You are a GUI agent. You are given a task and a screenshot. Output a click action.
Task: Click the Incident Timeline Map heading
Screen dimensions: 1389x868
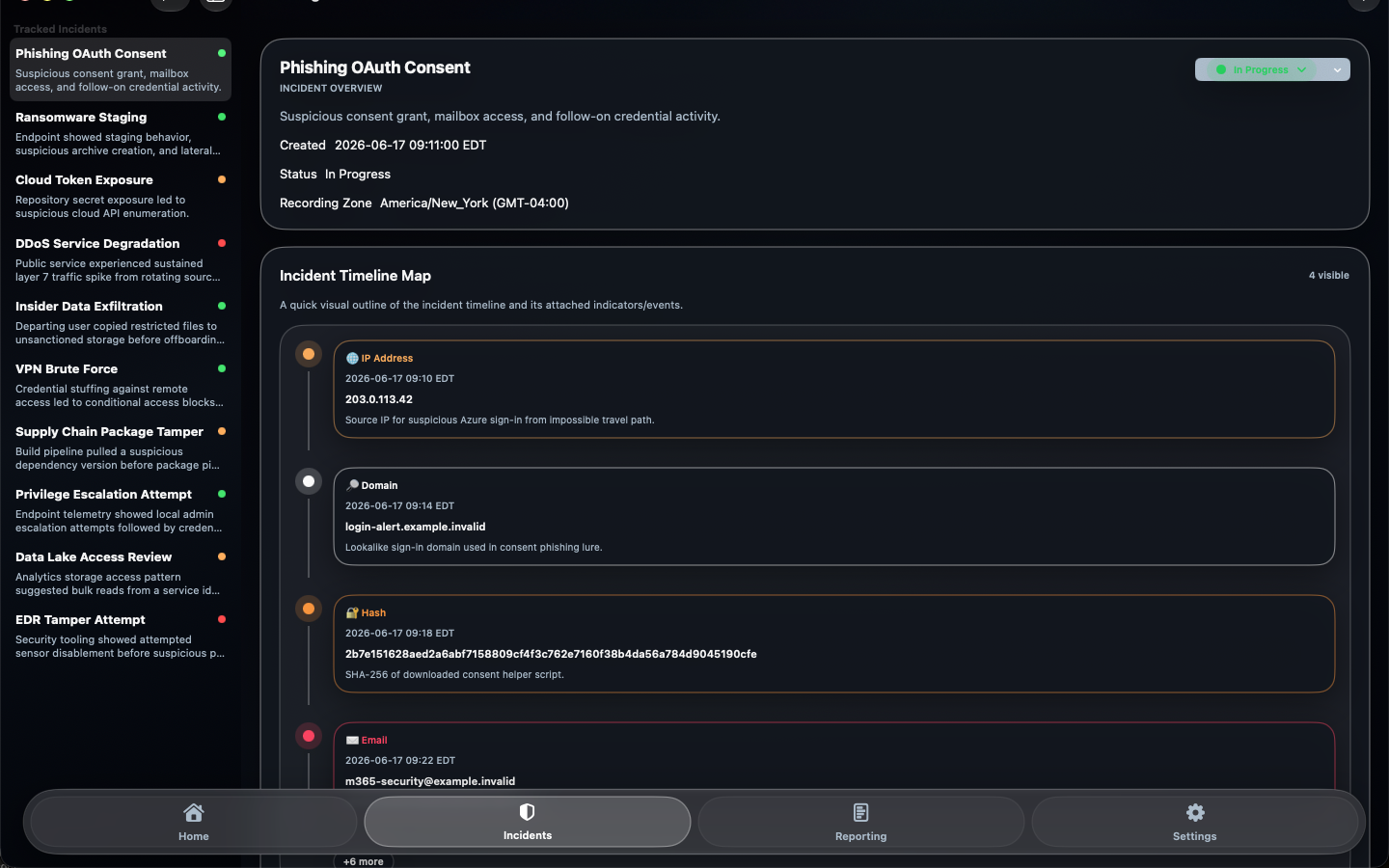[356, 276]
